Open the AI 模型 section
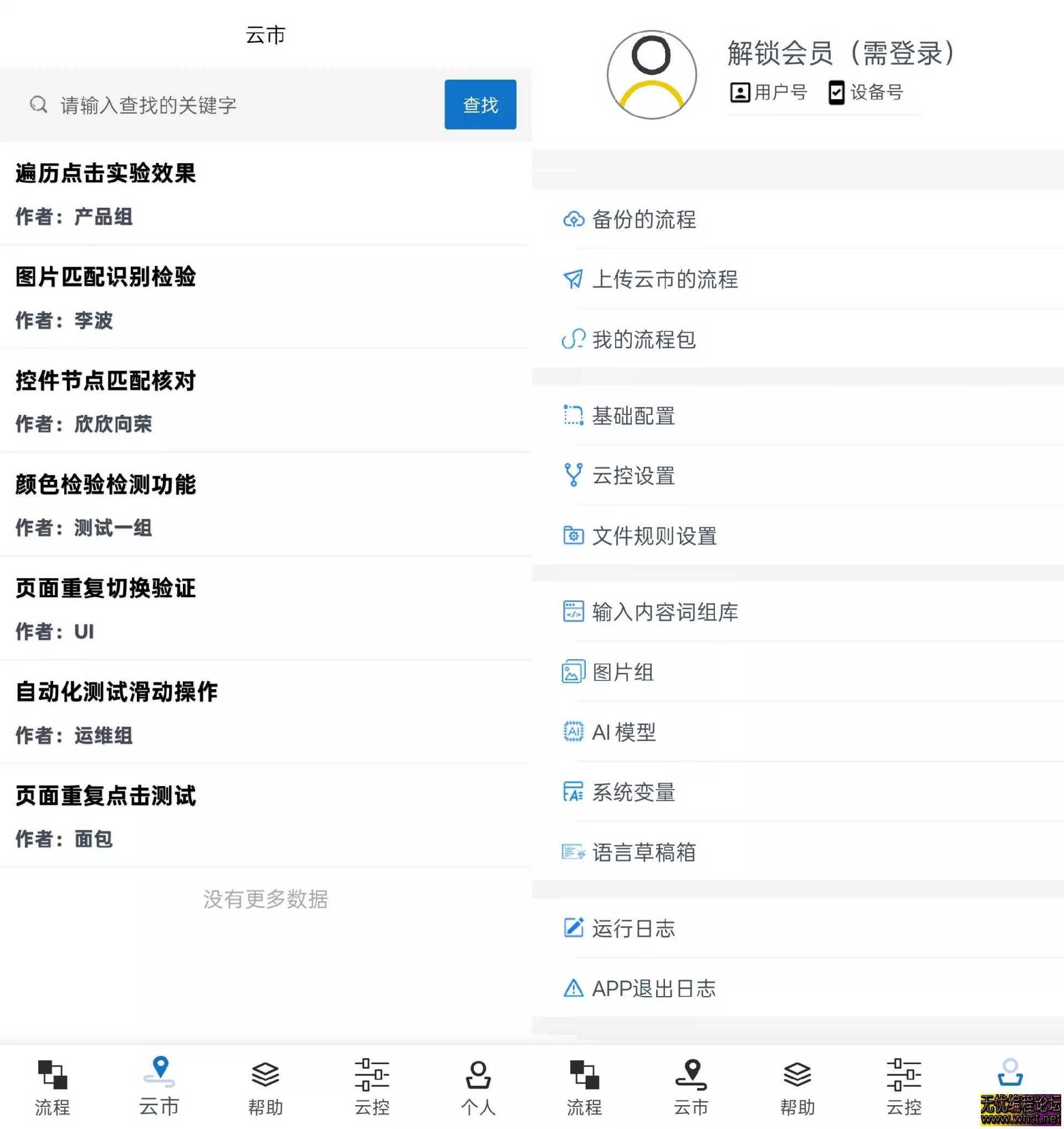 click(624, 732)
